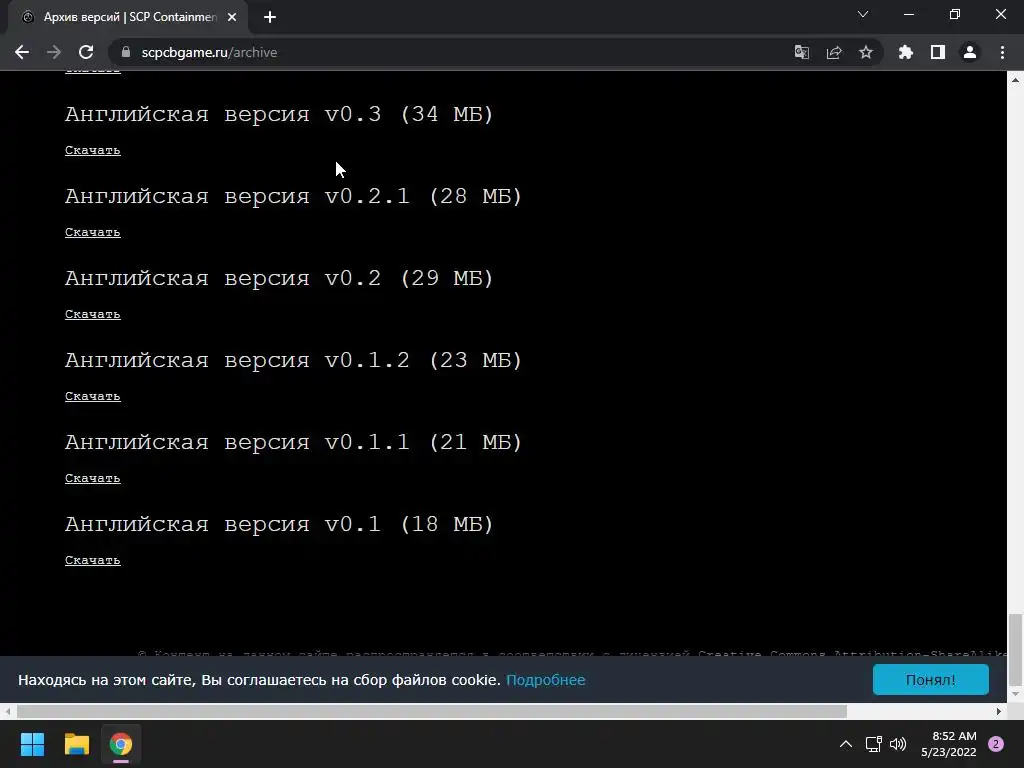Open the notification center badge

point(996,744)
